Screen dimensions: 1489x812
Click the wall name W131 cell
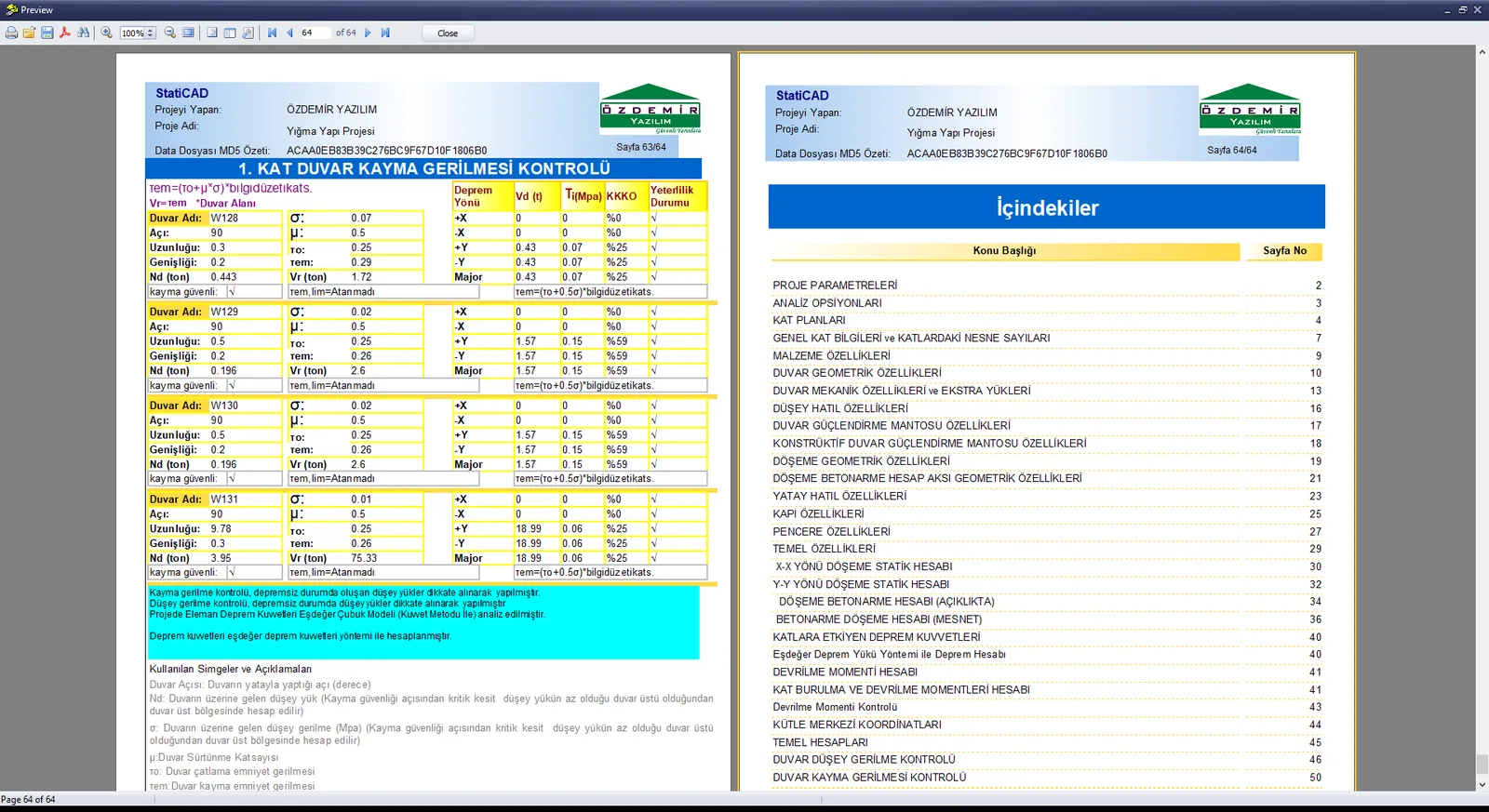click(x=246, y=499)
